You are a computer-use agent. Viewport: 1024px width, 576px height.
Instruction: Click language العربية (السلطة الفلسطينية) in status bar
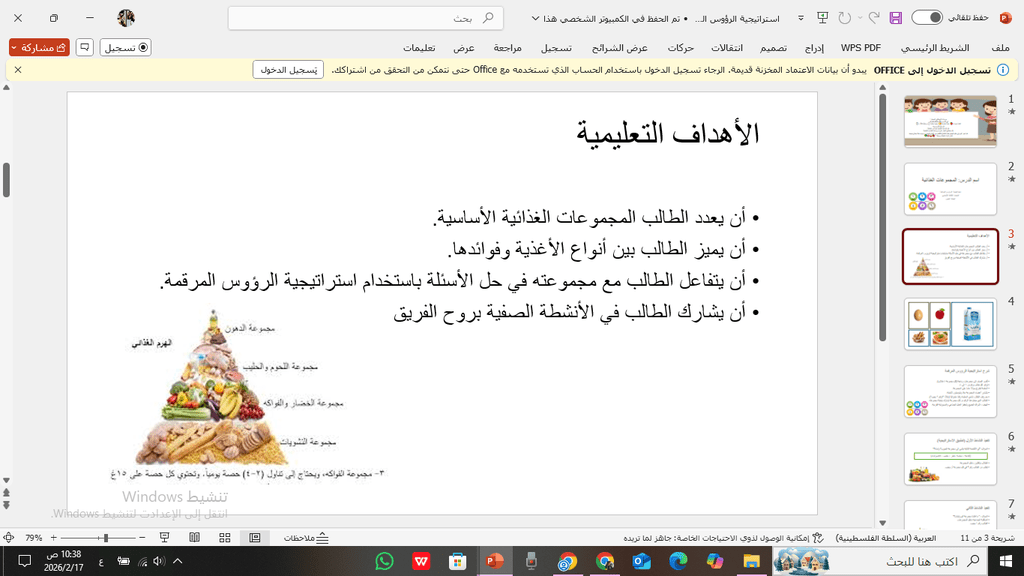pos(886,538)
